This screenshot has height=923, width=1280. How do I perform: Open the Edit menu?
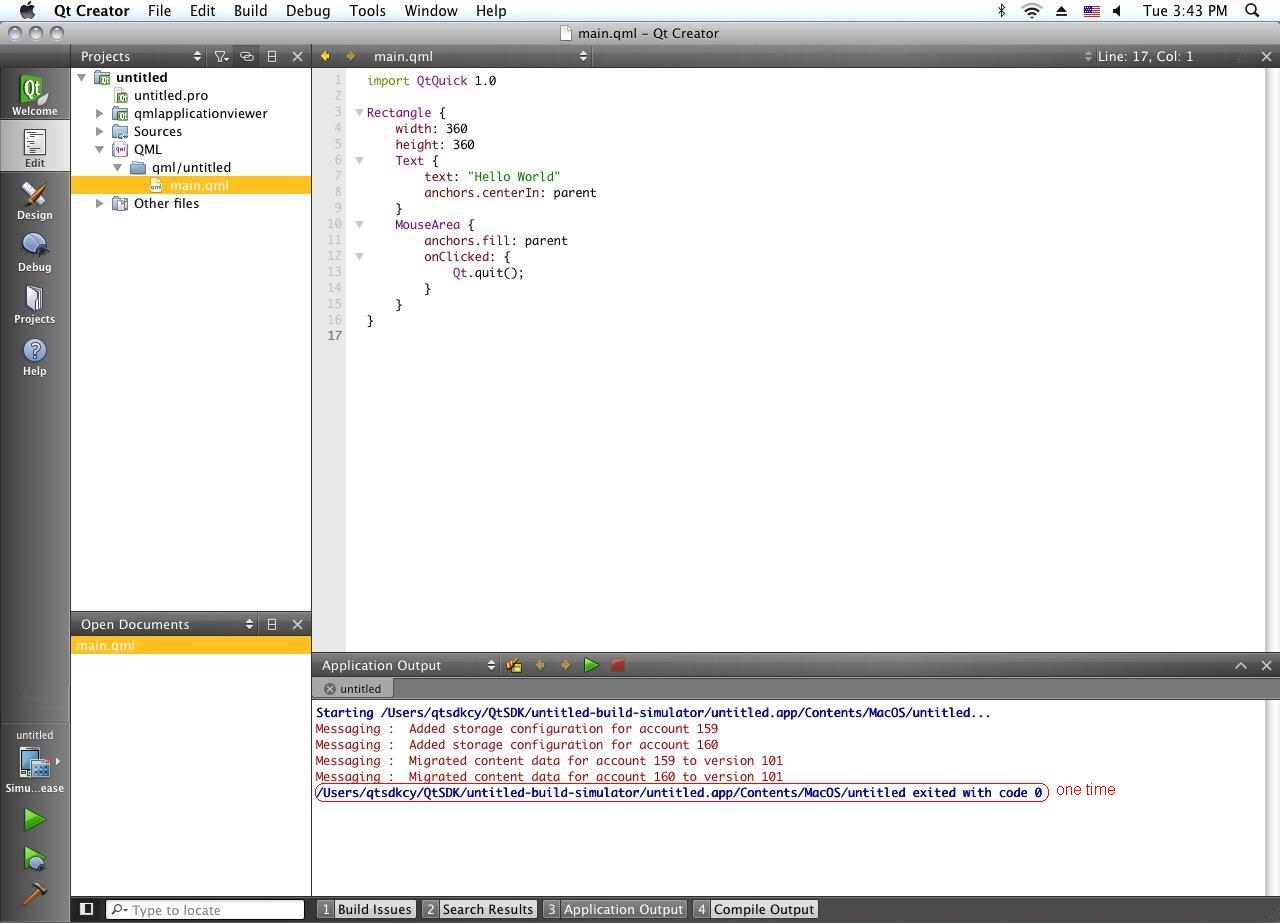[x=202, y=10]
